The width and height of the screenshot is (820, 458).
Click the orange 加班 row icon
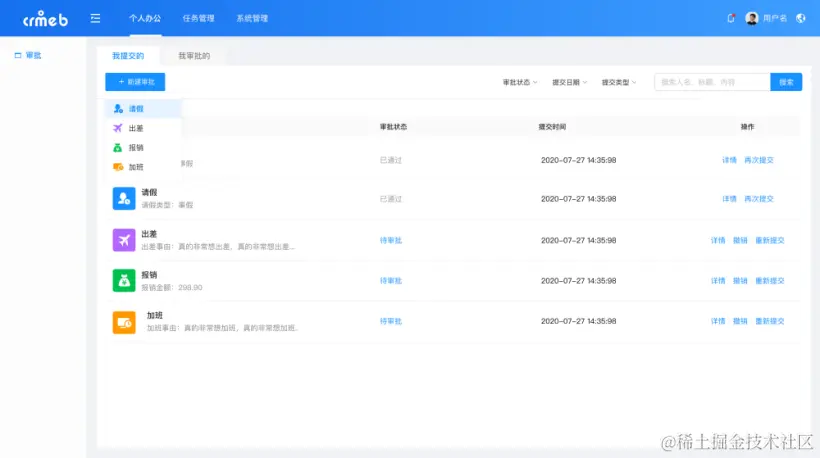(124, 322)
